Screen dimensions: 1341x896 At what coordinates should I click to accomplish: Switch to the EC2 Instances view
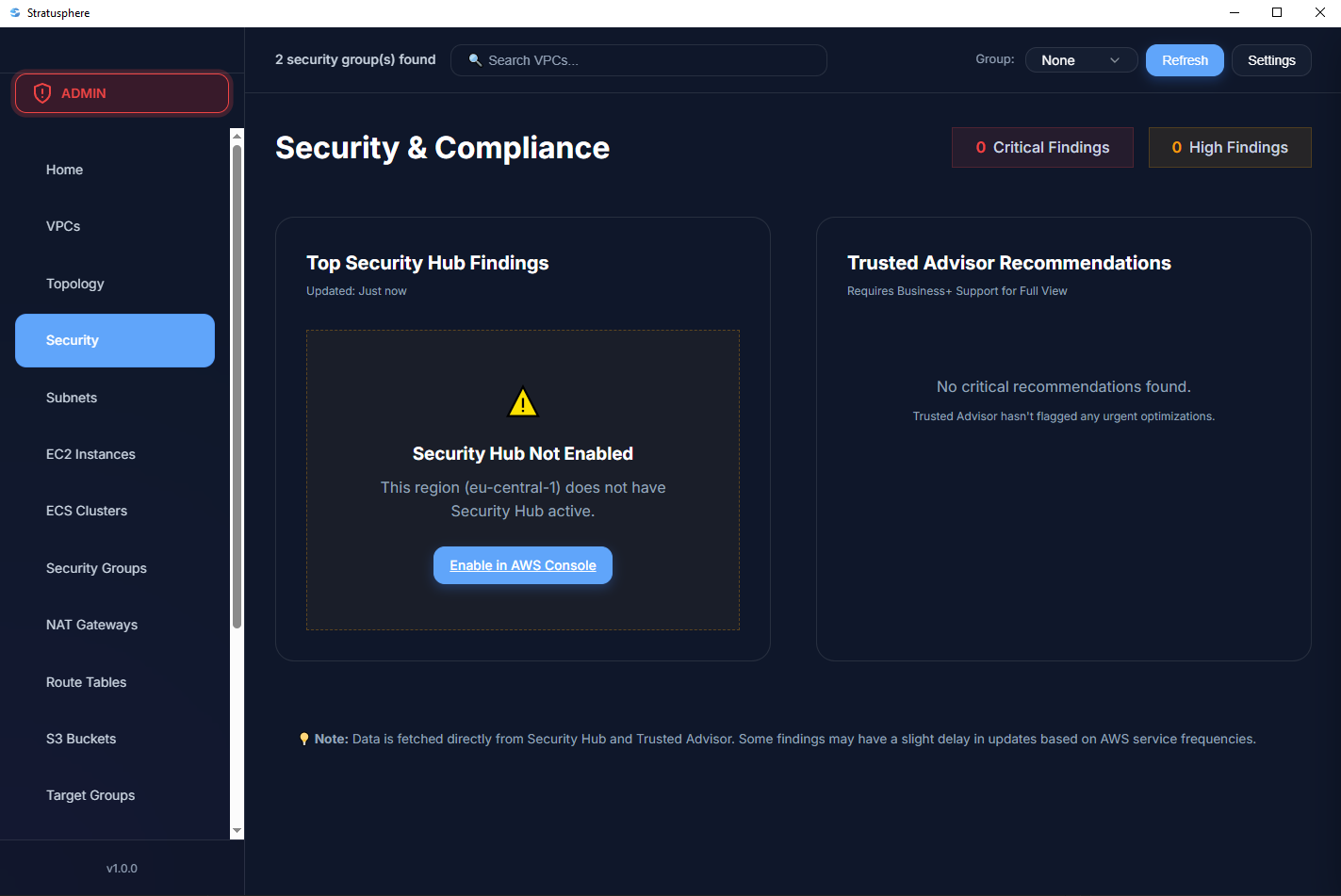(90, 454)
